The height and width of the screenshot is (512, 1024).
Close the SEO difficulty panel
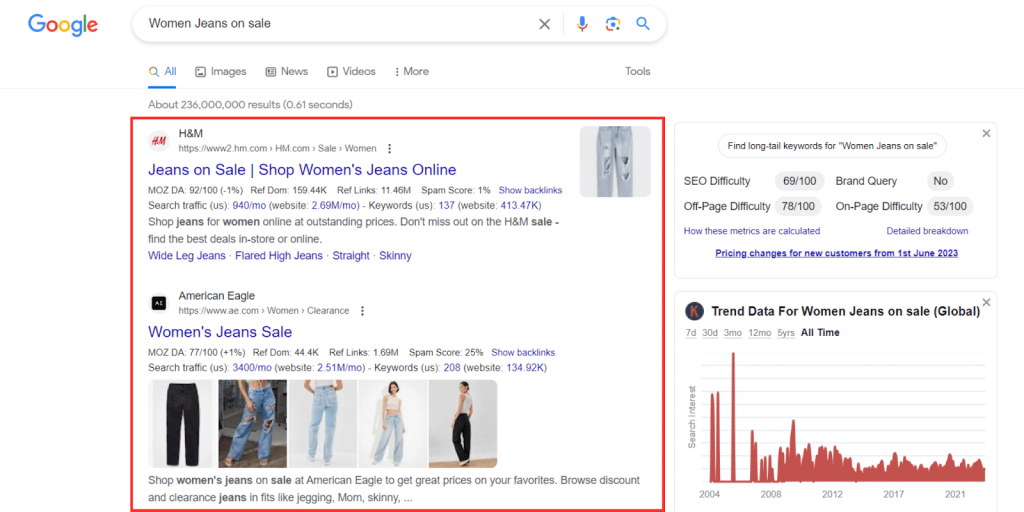tap(986, 133)
